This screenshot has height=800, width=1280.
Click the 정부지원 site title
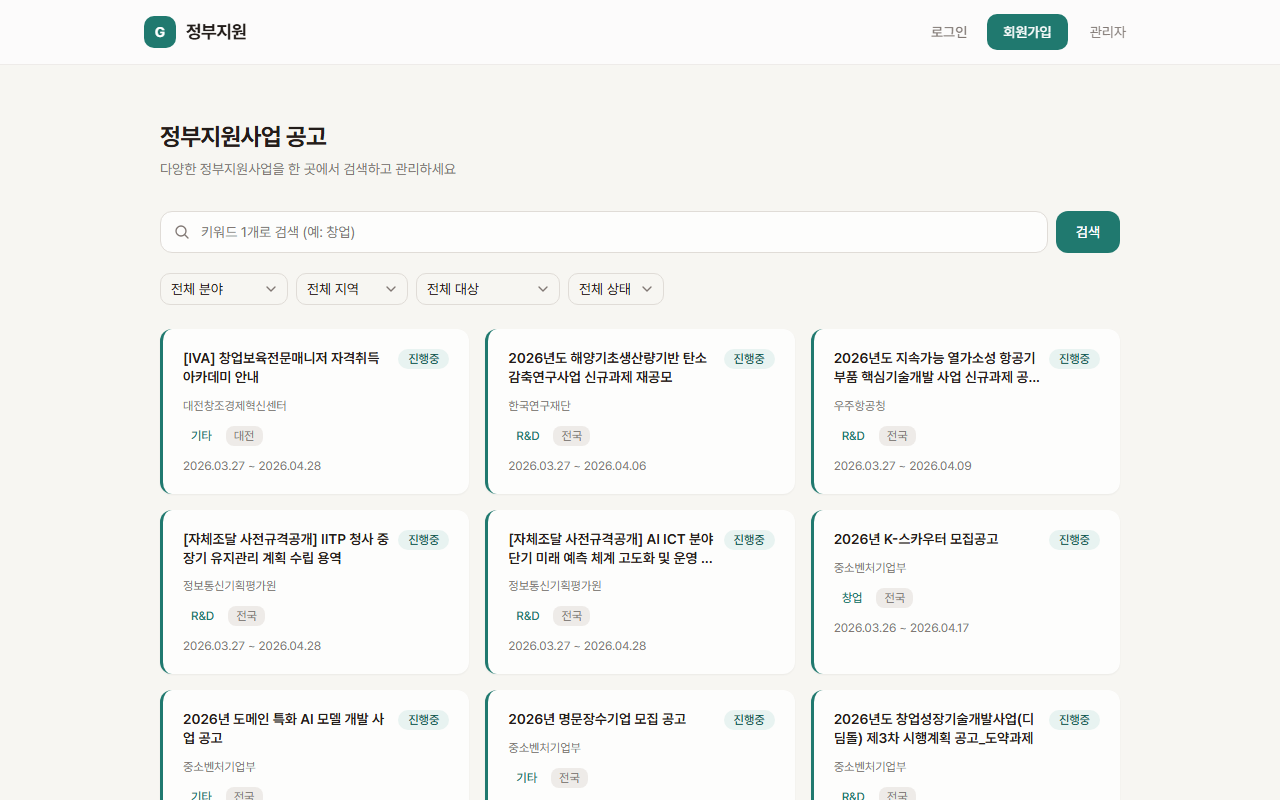pyautogui.click(x=216, y=32)
